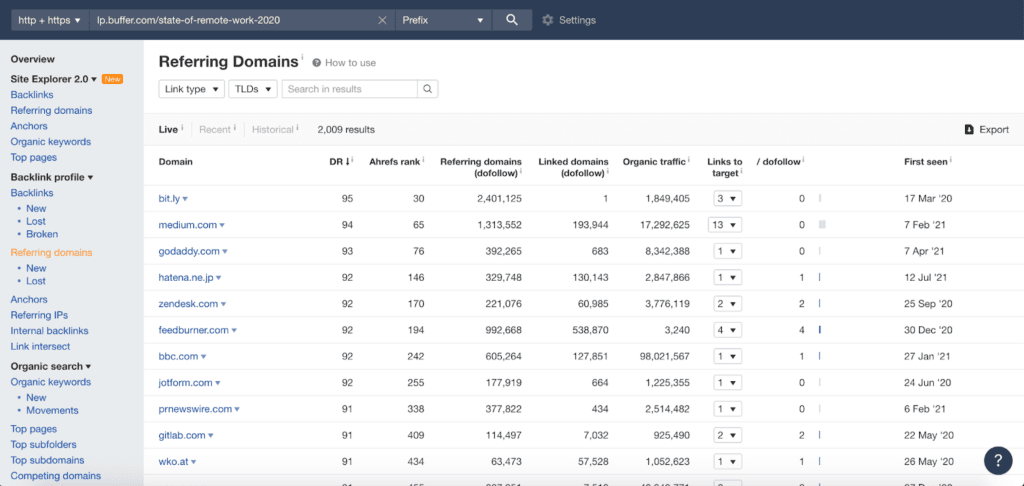Go to Organic keywords under Site Explorer
Viewport: 1024px width, 486px height.
[50, 142]
